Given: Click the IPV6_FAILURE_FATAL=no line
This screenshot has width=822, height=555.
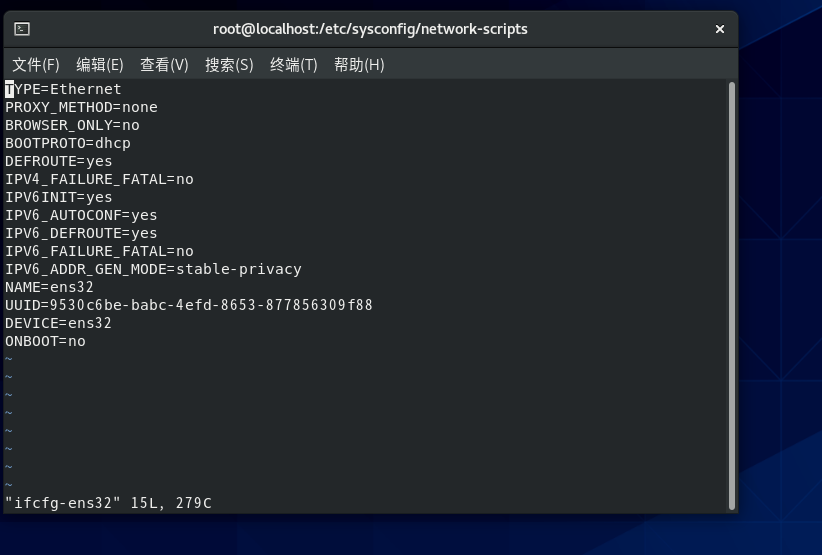Looking at the screenshot, I should pyautogui.click(x=99, y=251).
